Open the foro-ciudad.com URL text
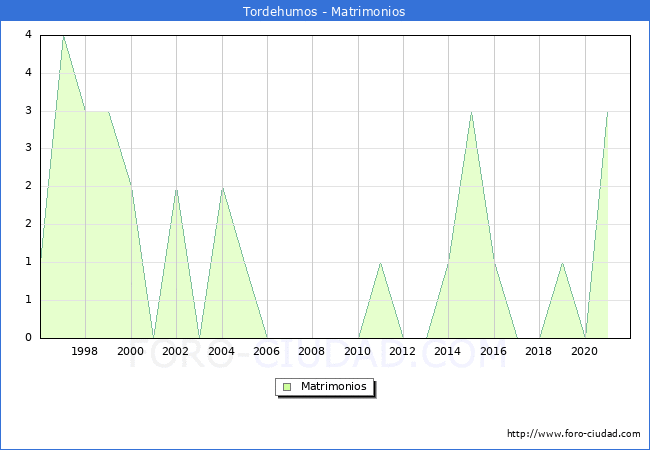Viewport: 650px width, 450px height. click(574, 433)
